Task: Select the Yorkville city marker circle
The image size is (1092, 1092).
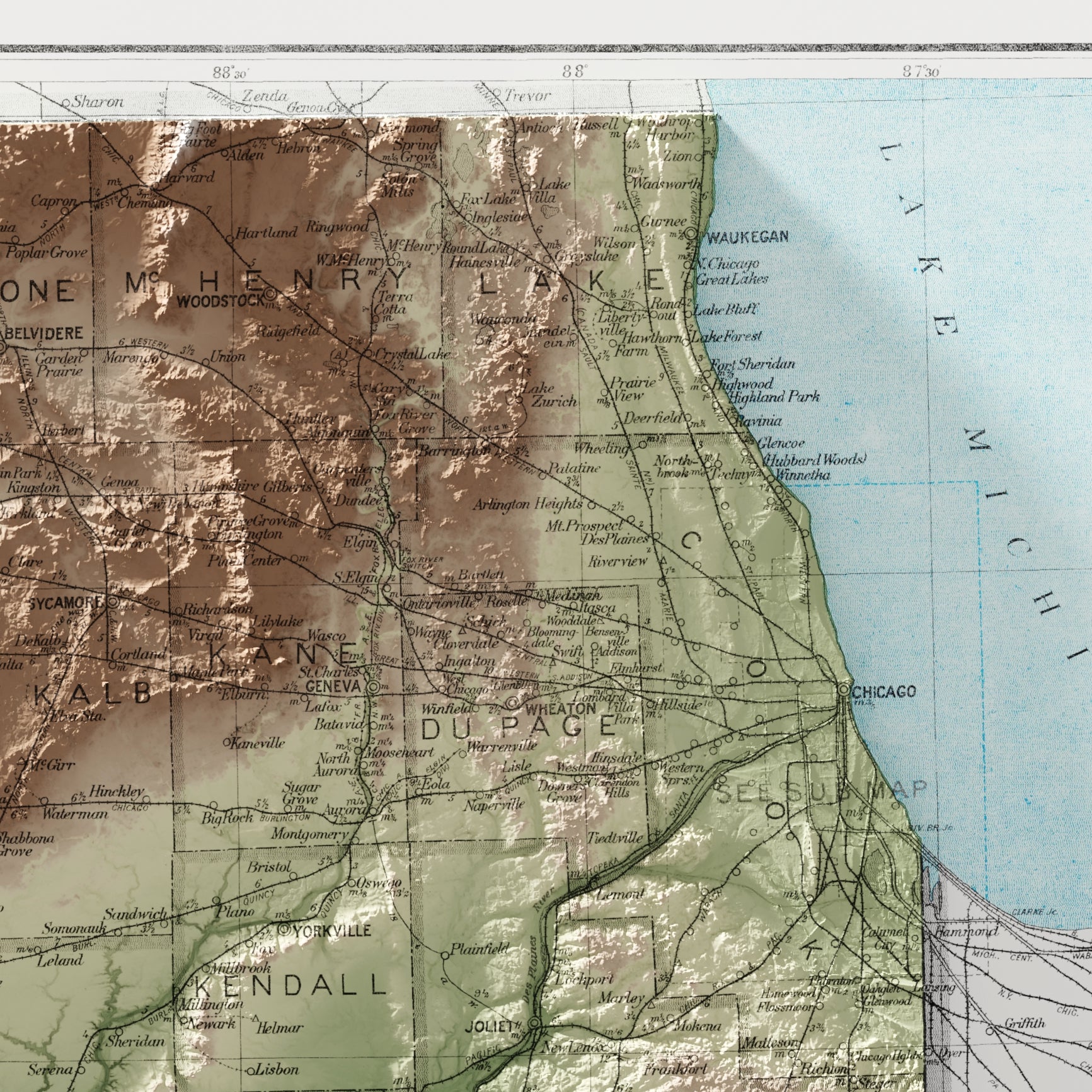Action: click(x=284, y=928)
